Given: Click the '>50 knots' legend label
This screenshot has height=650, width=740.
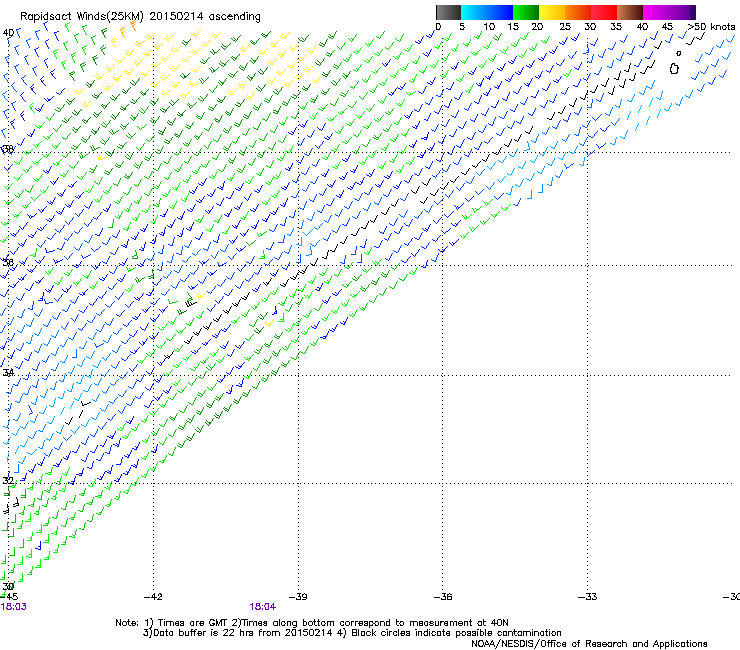Looking at the screenshot, I should pos(712,27).
